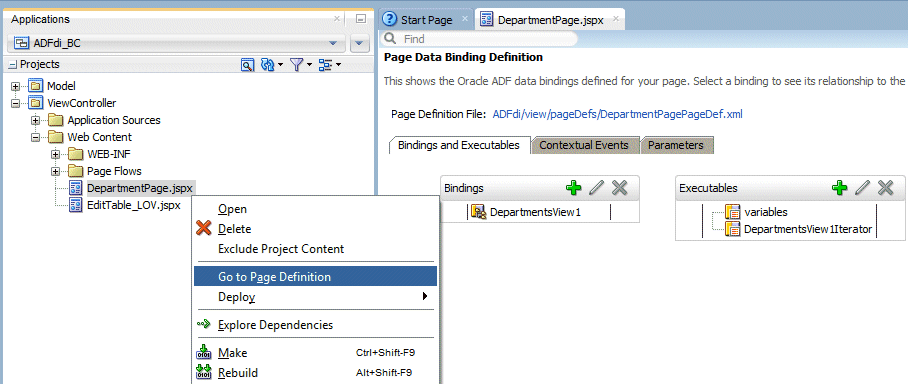Click the DepartmentsView1Iterator icon
Image resolution: width=908 pixels, height=384 pixels.
(x=733, y=229)
